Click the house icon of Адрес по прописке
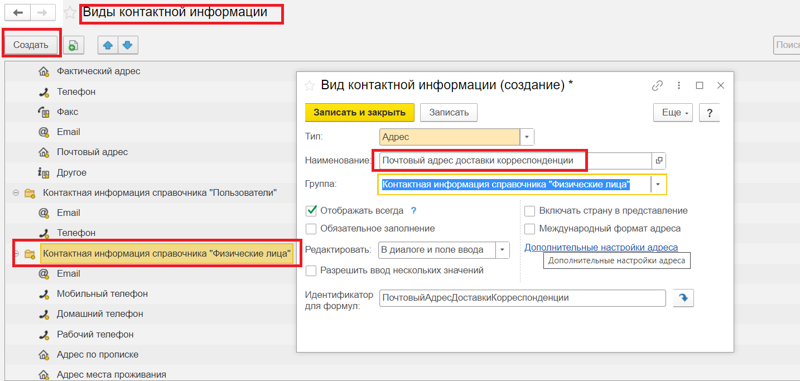This screenshot has width=800, height=381. coord(44,354)
